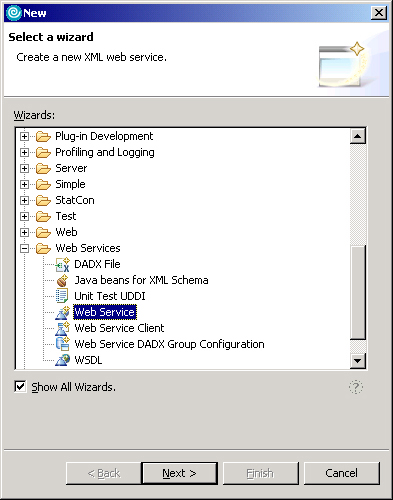Click the Simple folder icon

tap(43, 184)
